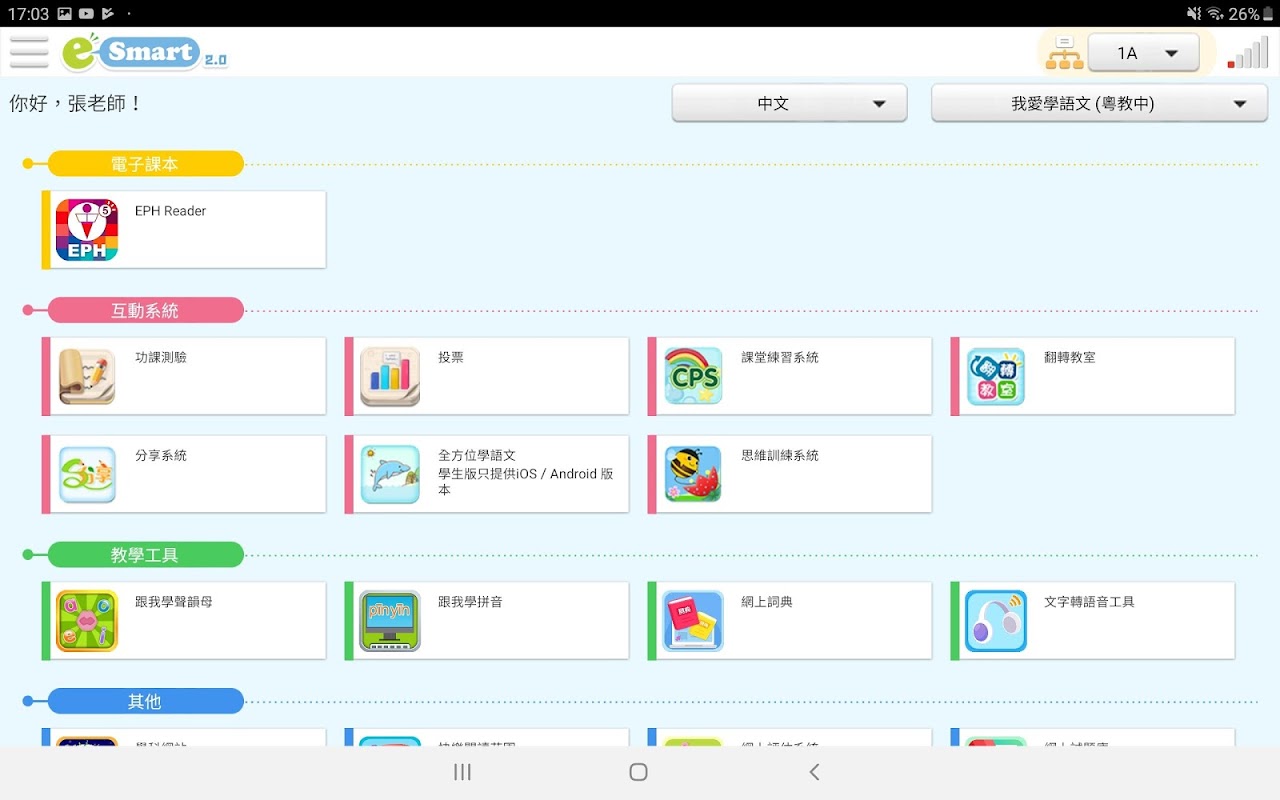Tap the 17:03 clock in status bar
The height and width of the screenshot is (800, 1280).
click(28, 14)
